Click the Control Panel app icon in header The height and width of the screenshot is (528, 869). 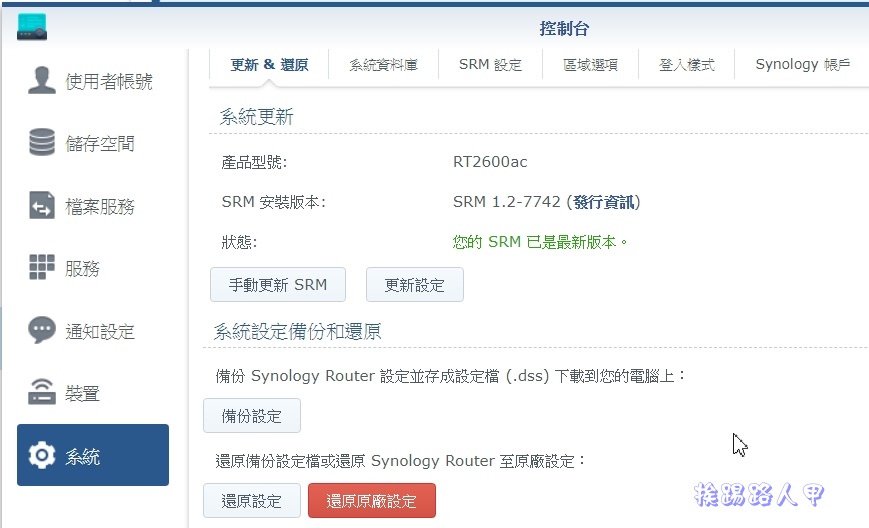pos(32,27)
